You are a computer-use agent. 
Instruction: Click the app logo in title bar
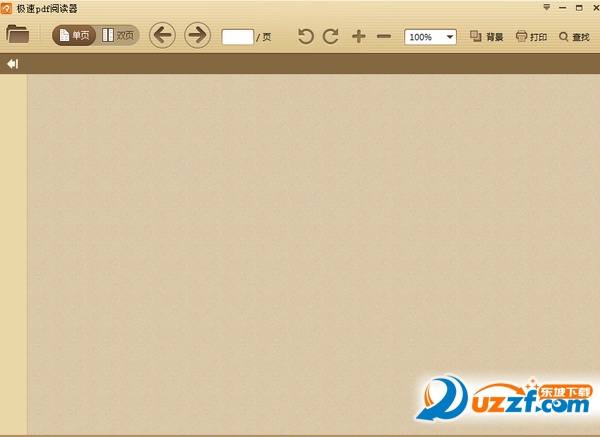pos(7,8)
